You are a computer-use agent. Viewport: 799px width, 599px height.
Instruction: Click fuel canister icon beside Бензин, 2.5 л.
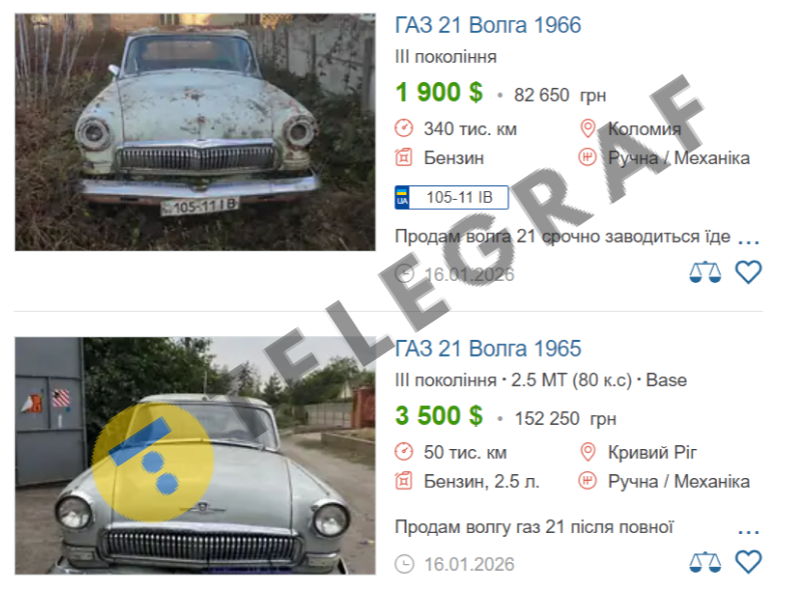(404, 481)
